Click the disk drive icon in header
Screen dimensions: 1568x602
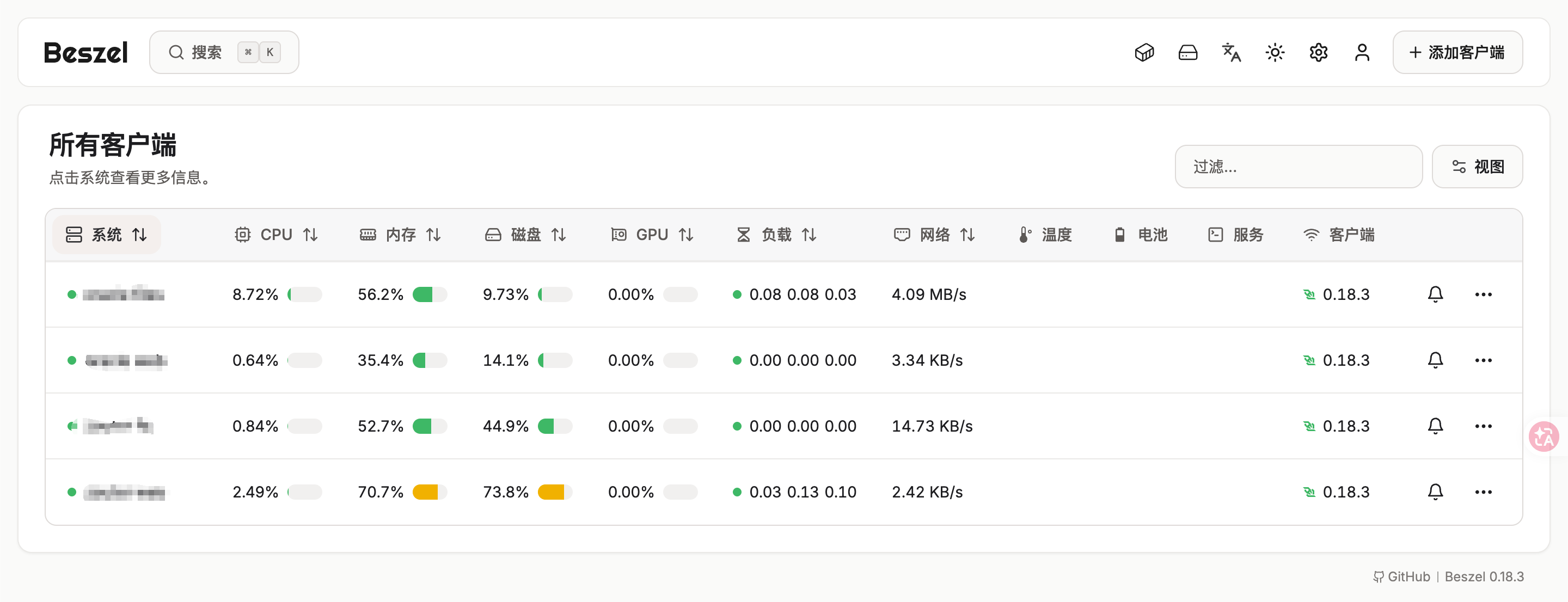pyautogui.click(x=1187, y=52)
